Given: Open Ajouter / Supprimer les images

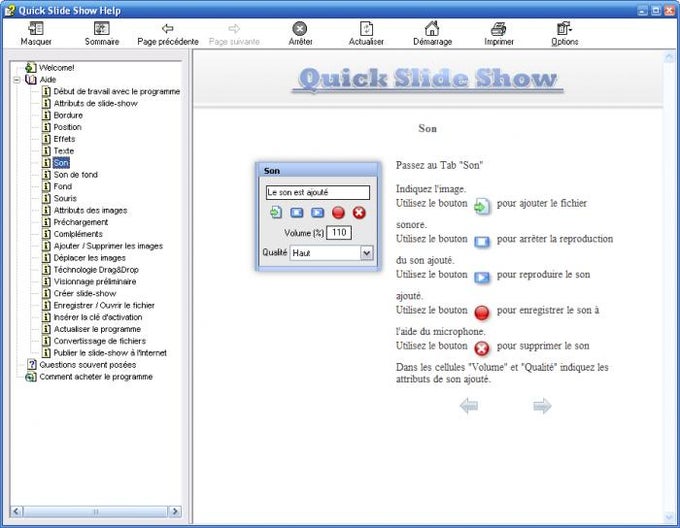Looking at the screenshot, I should (x=108, y=246).
